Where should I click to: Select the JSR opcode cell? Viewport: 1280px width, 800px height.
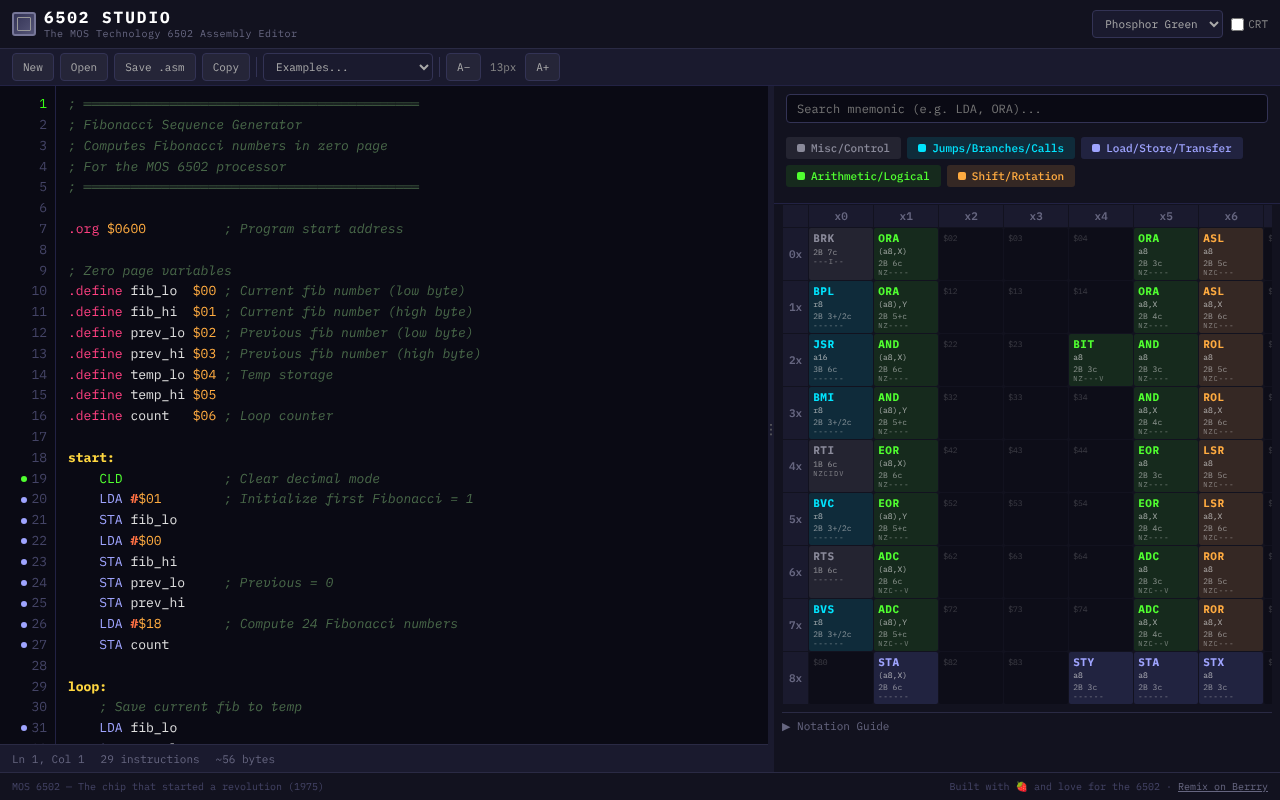tap(841, 360)
